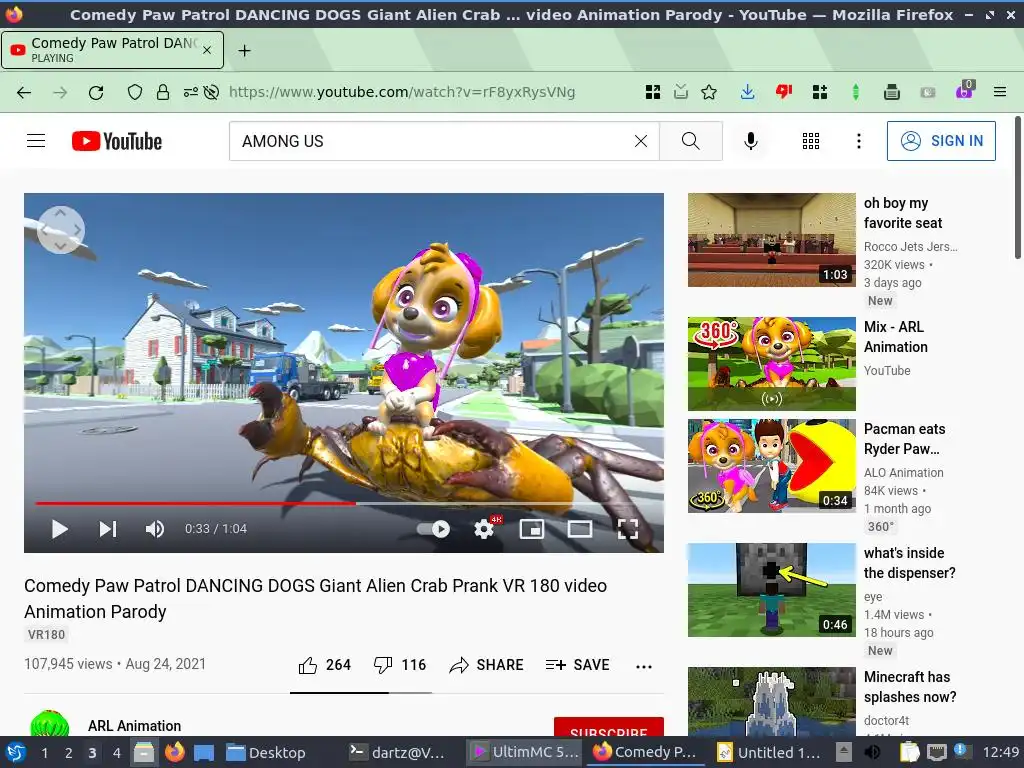Open the dartz@V... terminal taskbar entry
This screenshot has width=1024, height=768.
click(x=396, y=753)
